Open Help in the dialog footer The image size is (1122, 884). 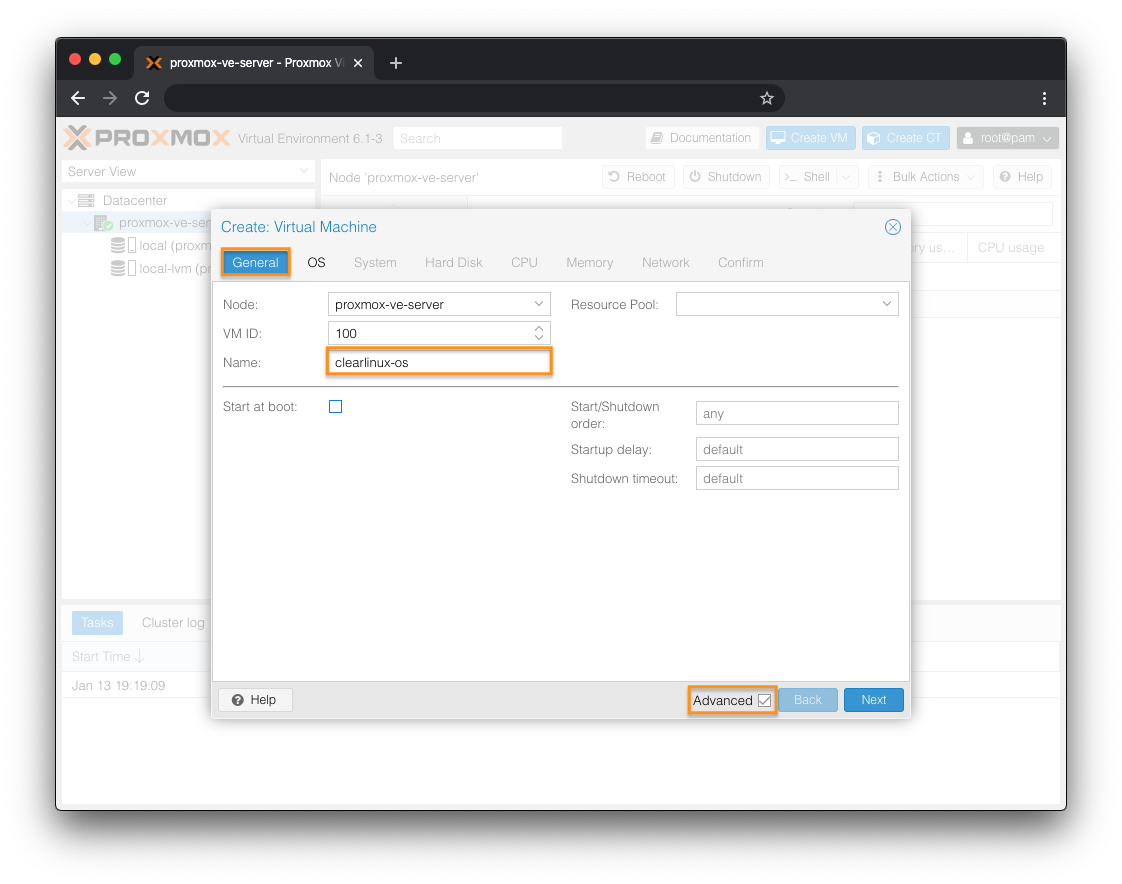(x=255, y=700)
